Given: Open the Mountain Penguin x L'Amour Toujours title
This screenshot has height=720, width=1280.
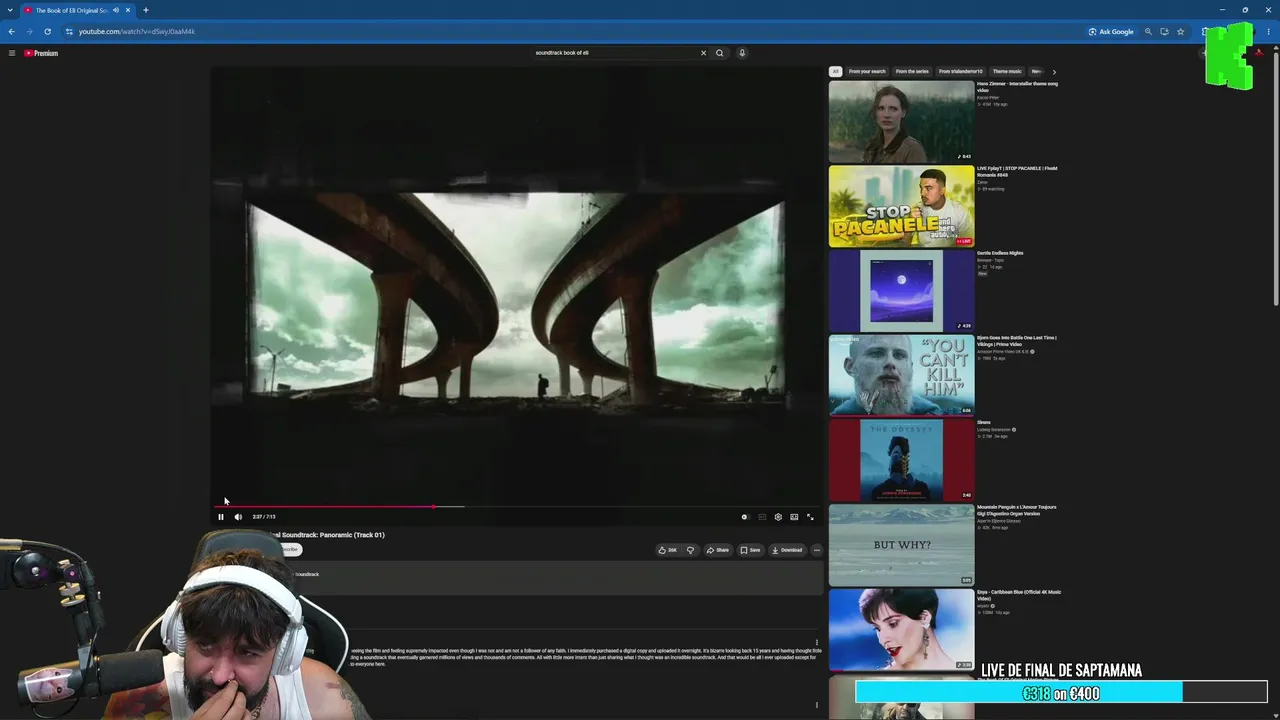Looking at the screenshot, I should click(x=1017, y=510).
